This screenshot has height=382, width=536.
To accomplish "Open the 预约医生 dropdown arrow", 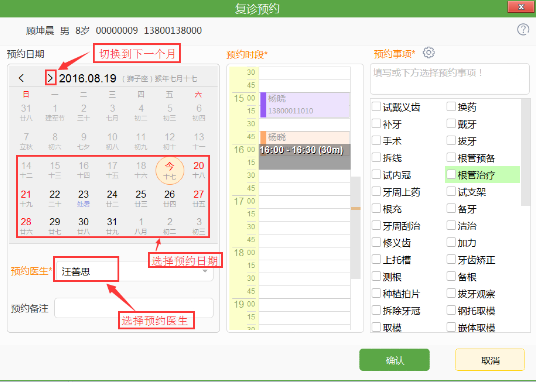I will (205, 271).
